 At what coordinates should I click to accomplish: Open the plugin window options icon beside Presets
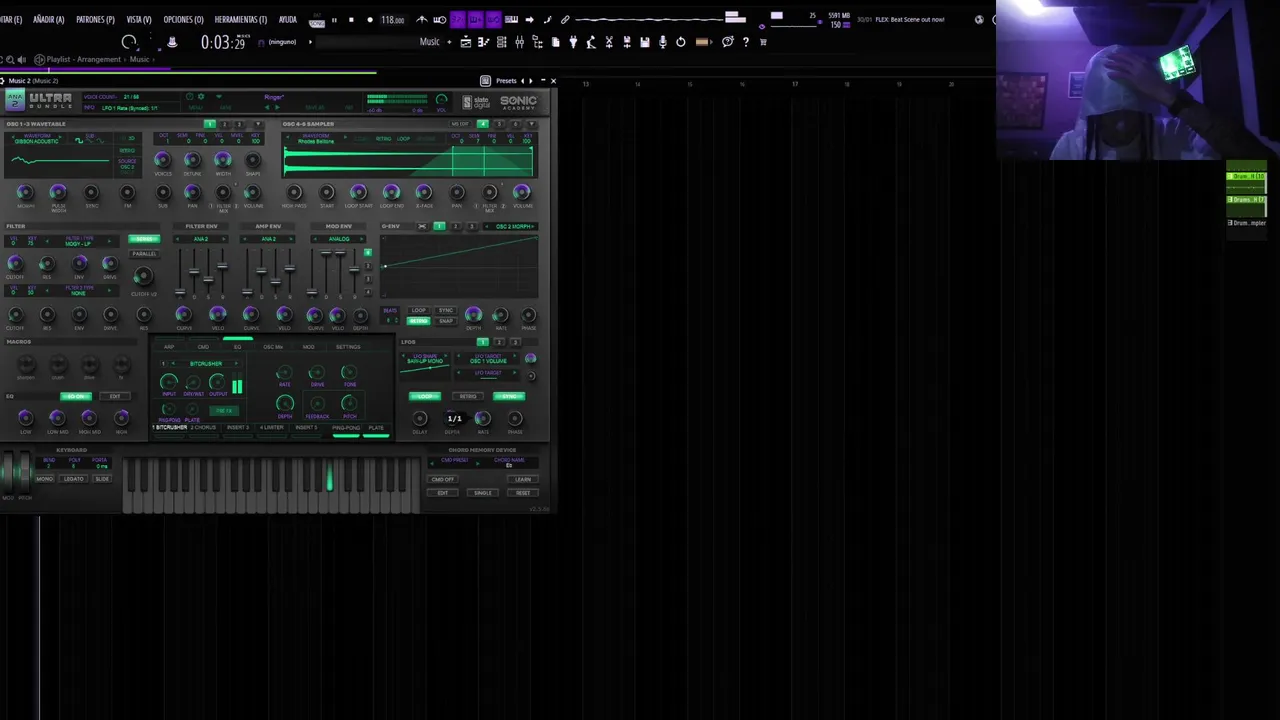coord(485,81)
